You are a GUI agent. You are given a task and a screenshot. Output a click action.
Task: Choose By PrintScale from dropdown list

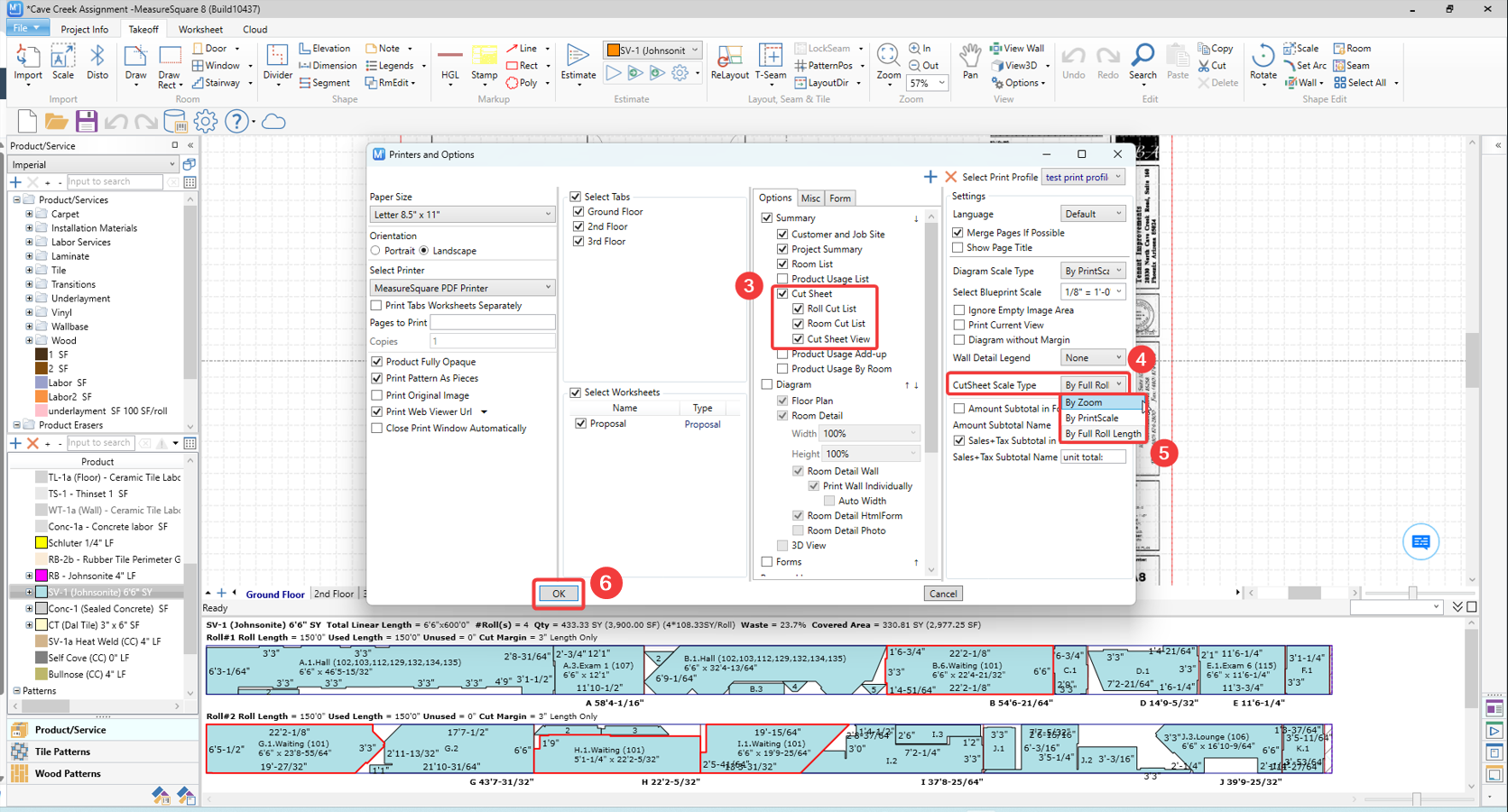1092,419
